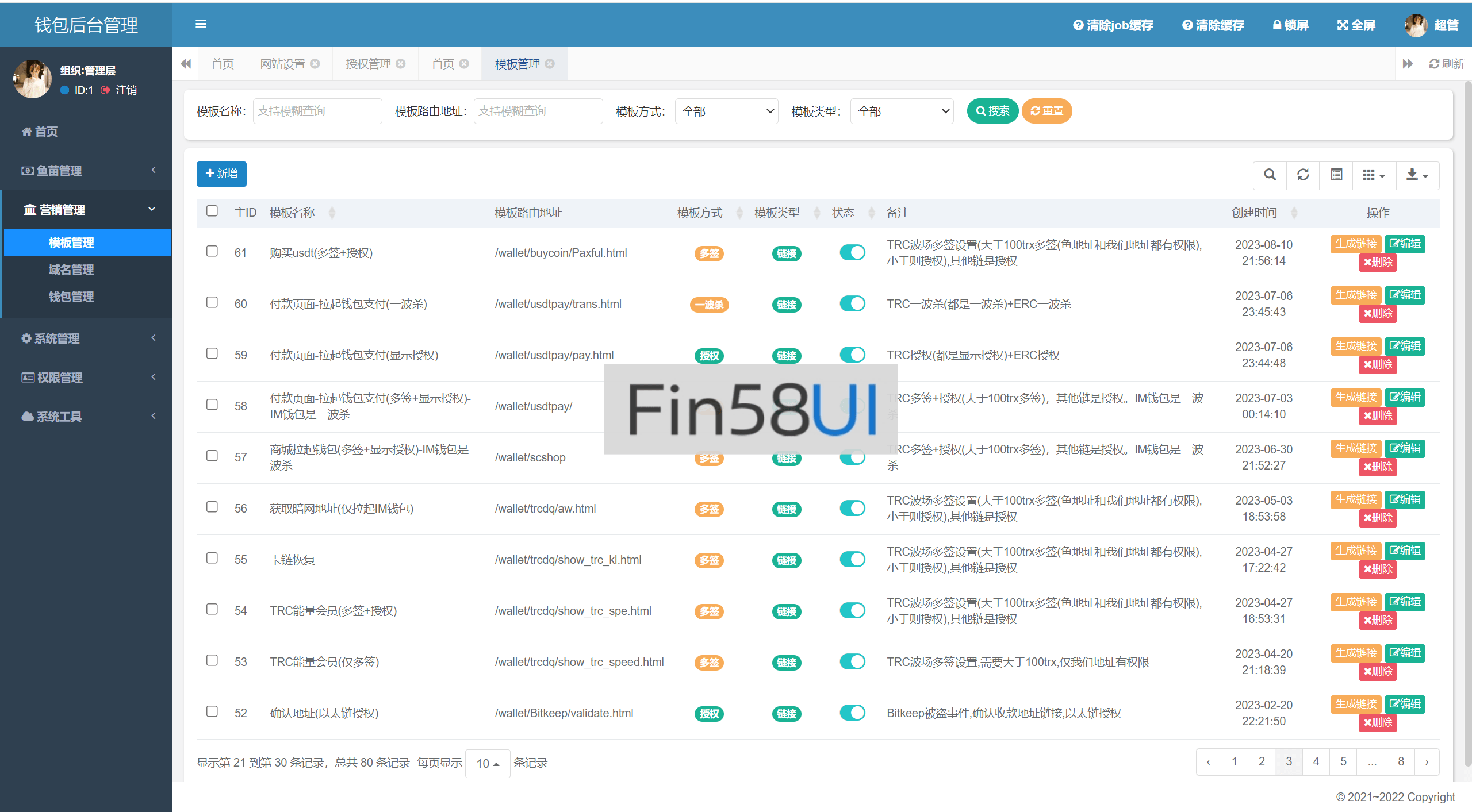Click the table search magnifier icon
This screenshot has width=1472, height=812.
tap(1270, 175)
